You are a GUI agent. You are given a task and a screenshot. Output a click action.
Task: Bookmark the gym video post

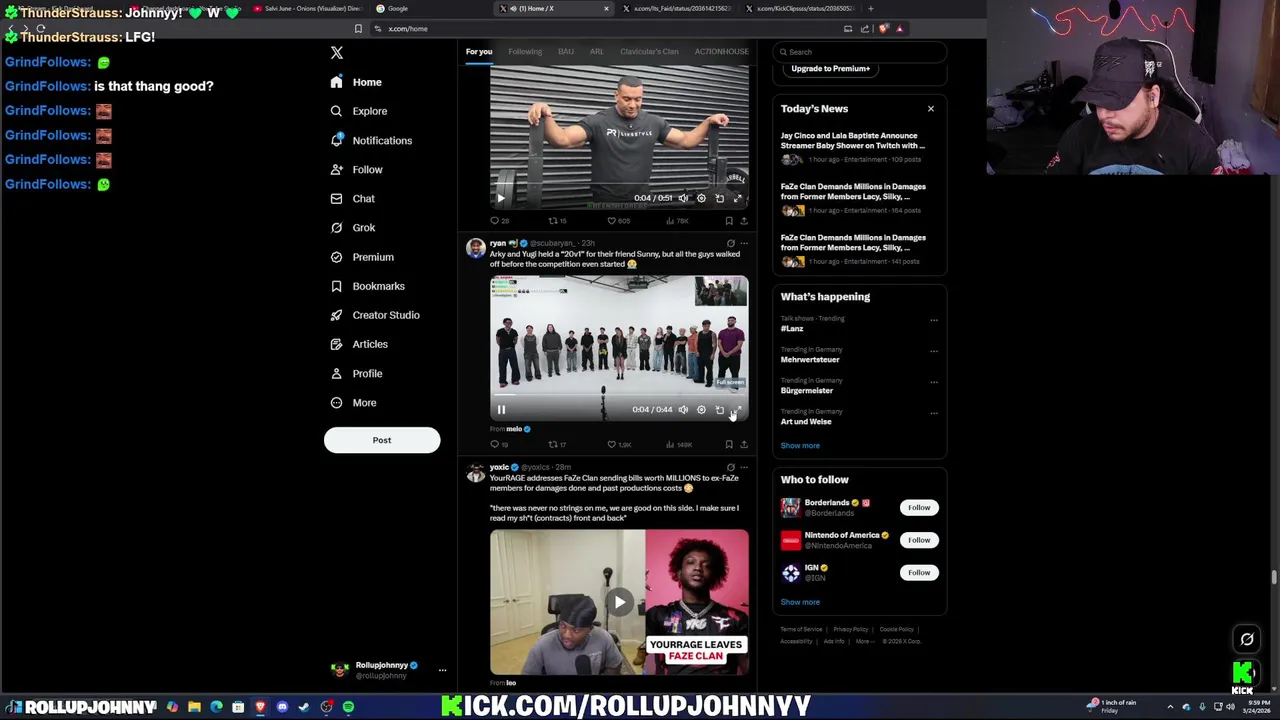click(x=729, y=220)
